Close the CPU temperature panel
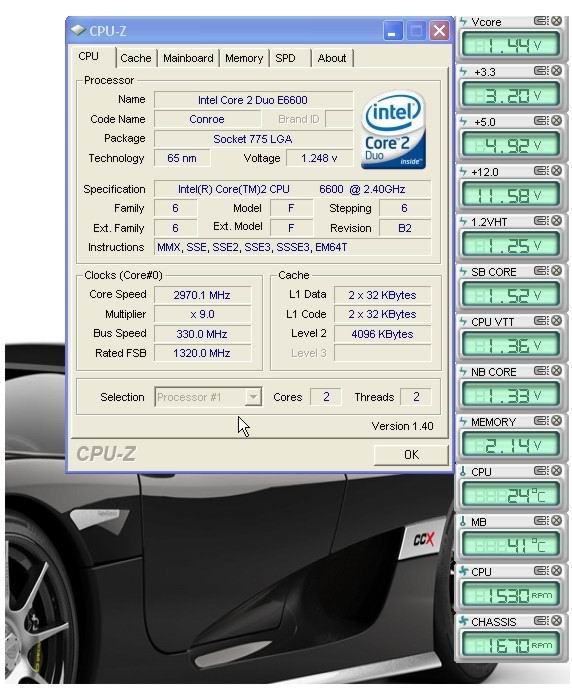The height and width of the screenshot is (693, 572). point(557,471)
